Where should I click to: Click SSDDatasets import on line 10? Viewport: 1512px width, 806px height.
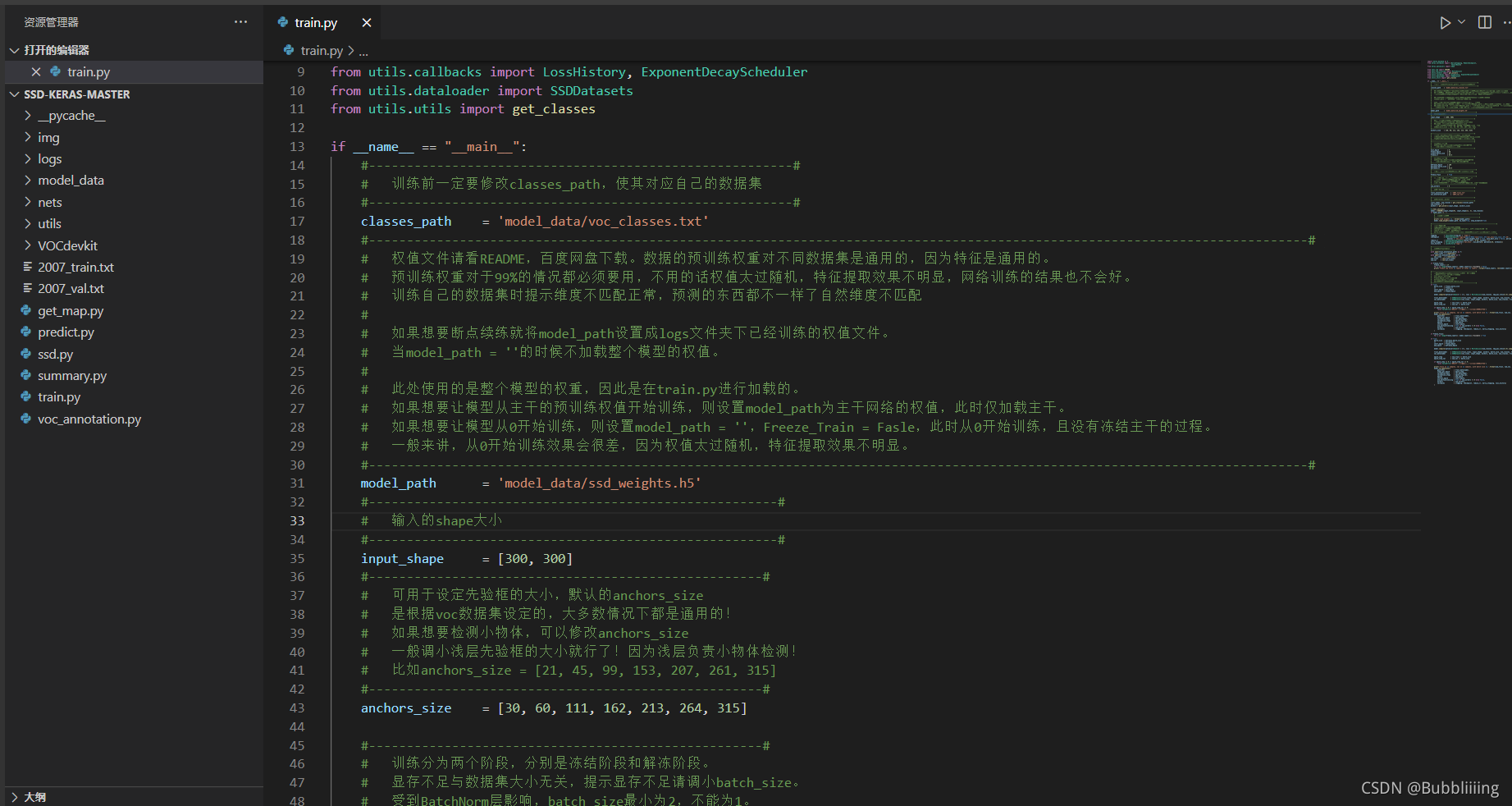(592, 91)
